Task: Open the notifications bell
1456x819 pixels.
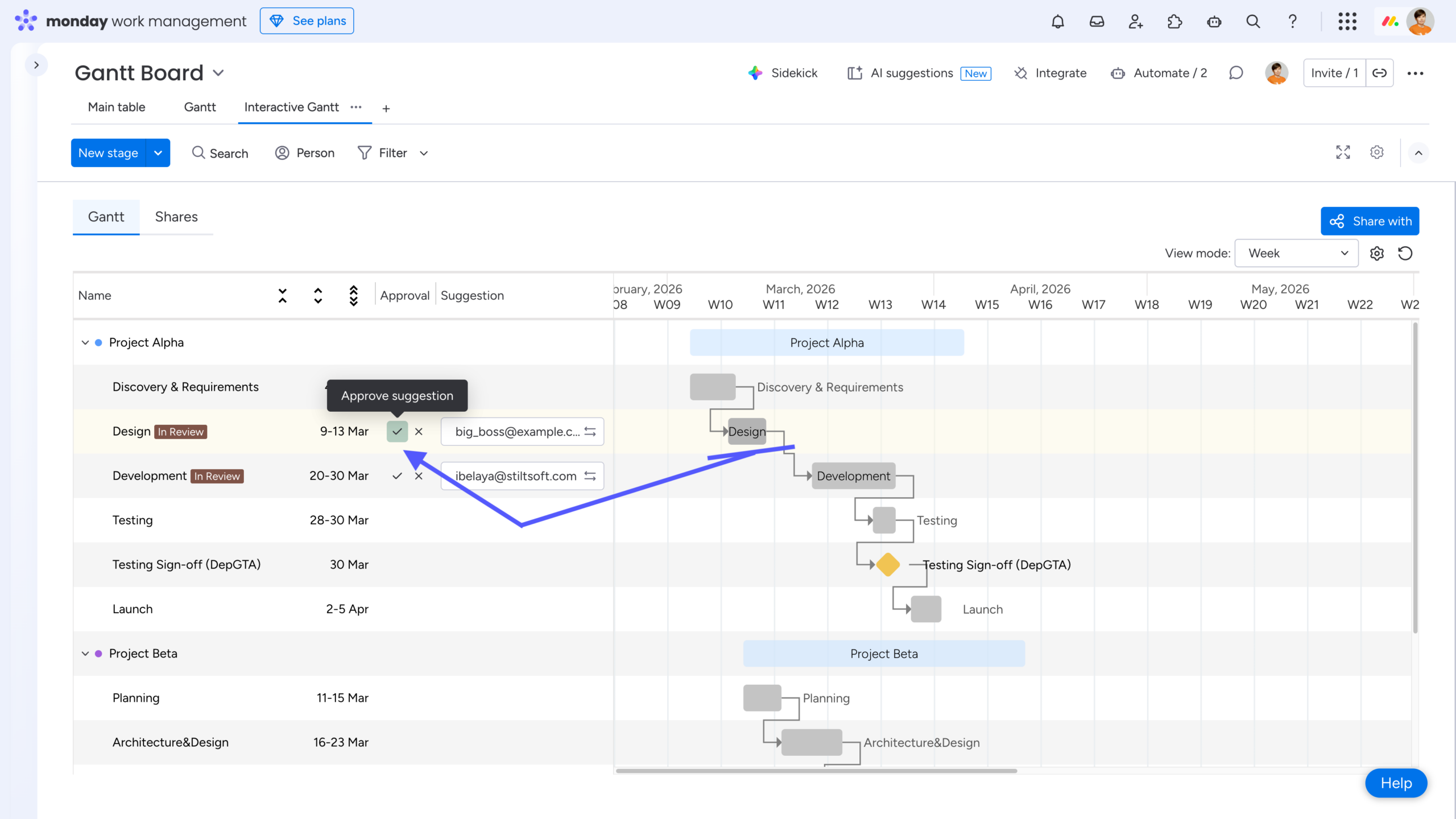Action: [1058, 21]
